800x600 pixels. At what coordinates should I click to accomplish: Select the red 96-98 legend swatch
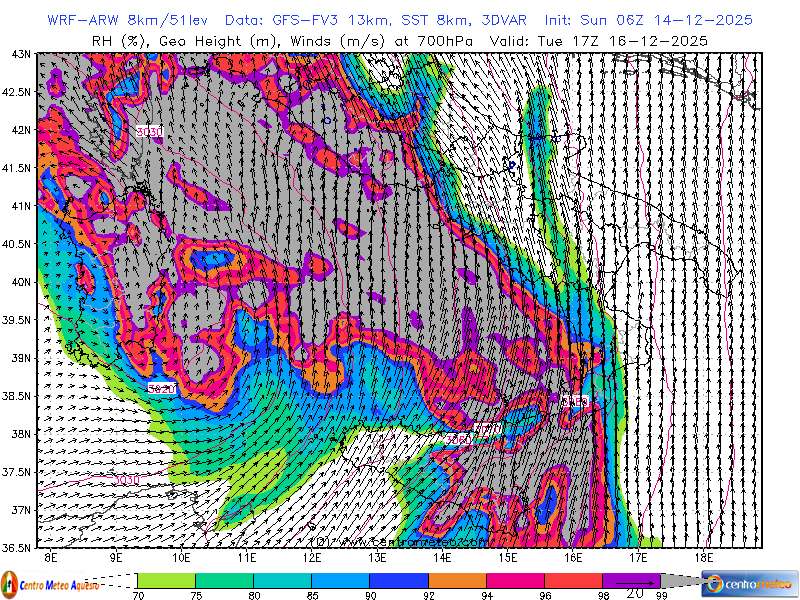point(573,580)
